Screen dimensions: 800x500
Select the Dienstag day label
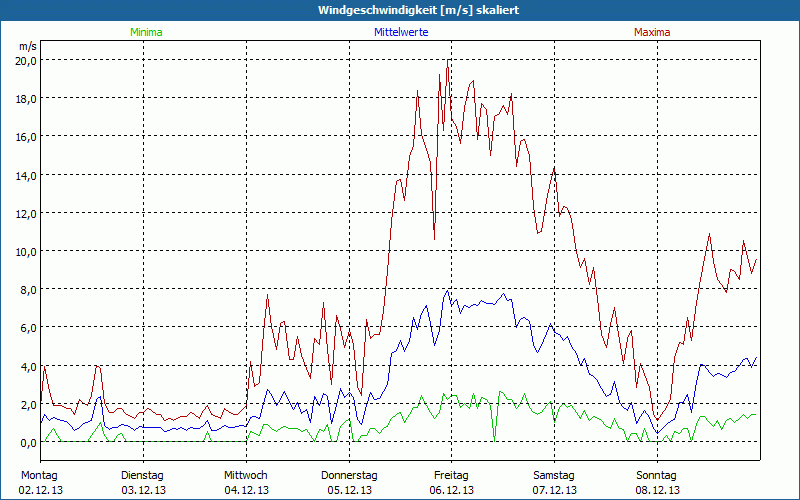(142, 475)
